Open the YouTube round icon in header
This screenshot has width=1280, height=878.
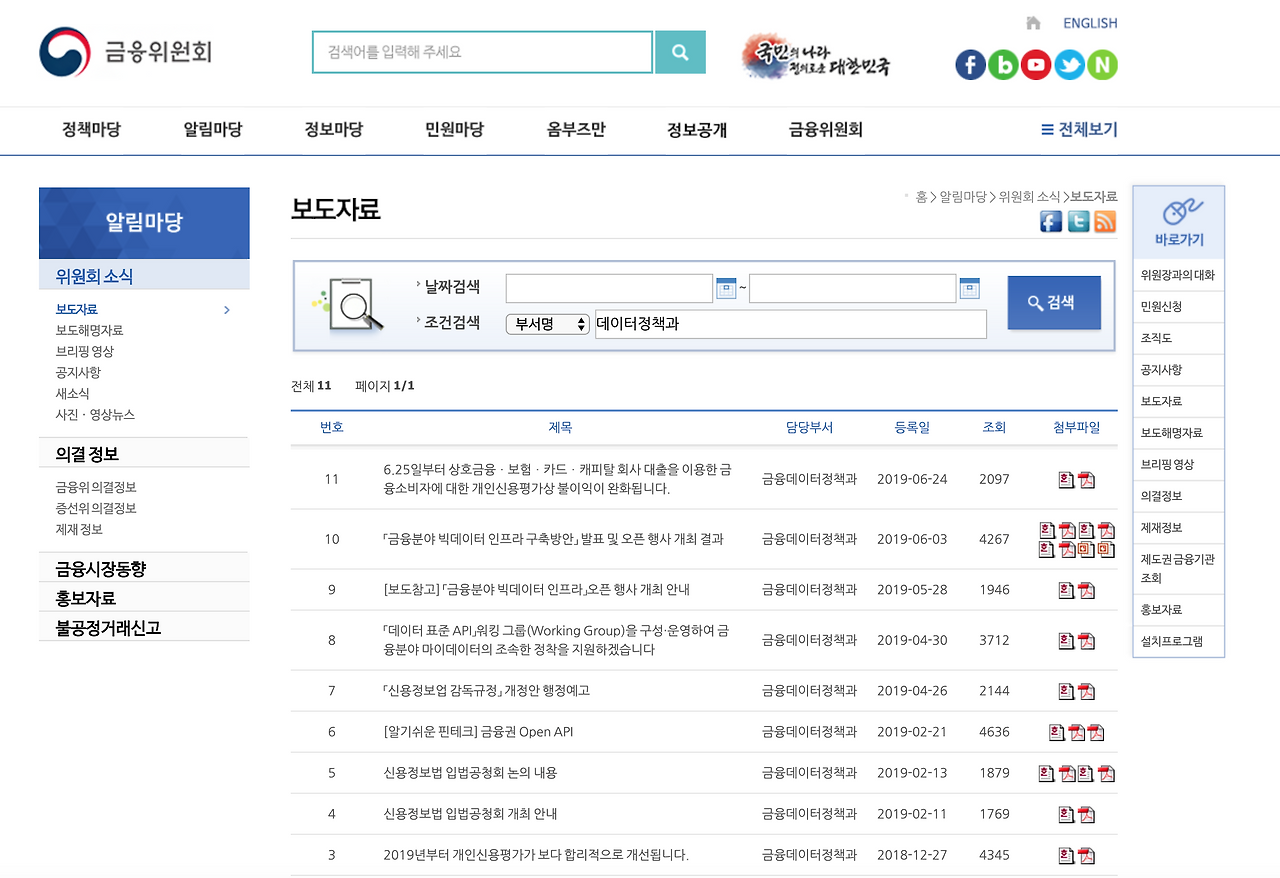[1036, 65]
